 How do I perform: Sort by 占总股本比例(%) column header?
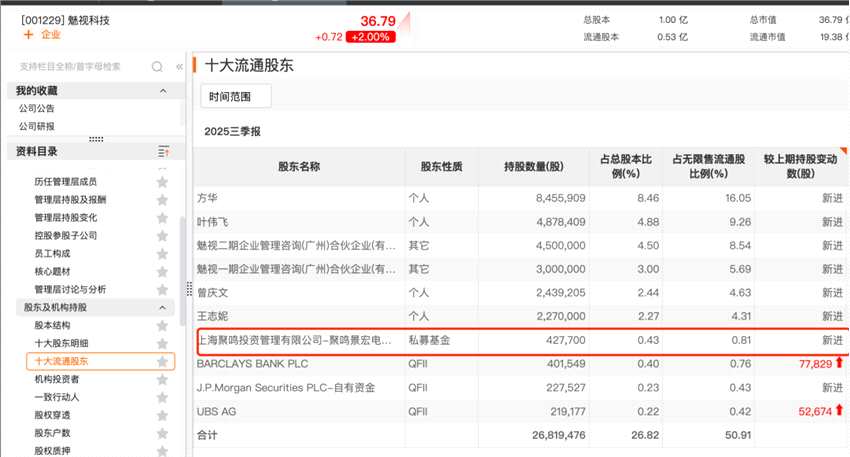point(626,166)
